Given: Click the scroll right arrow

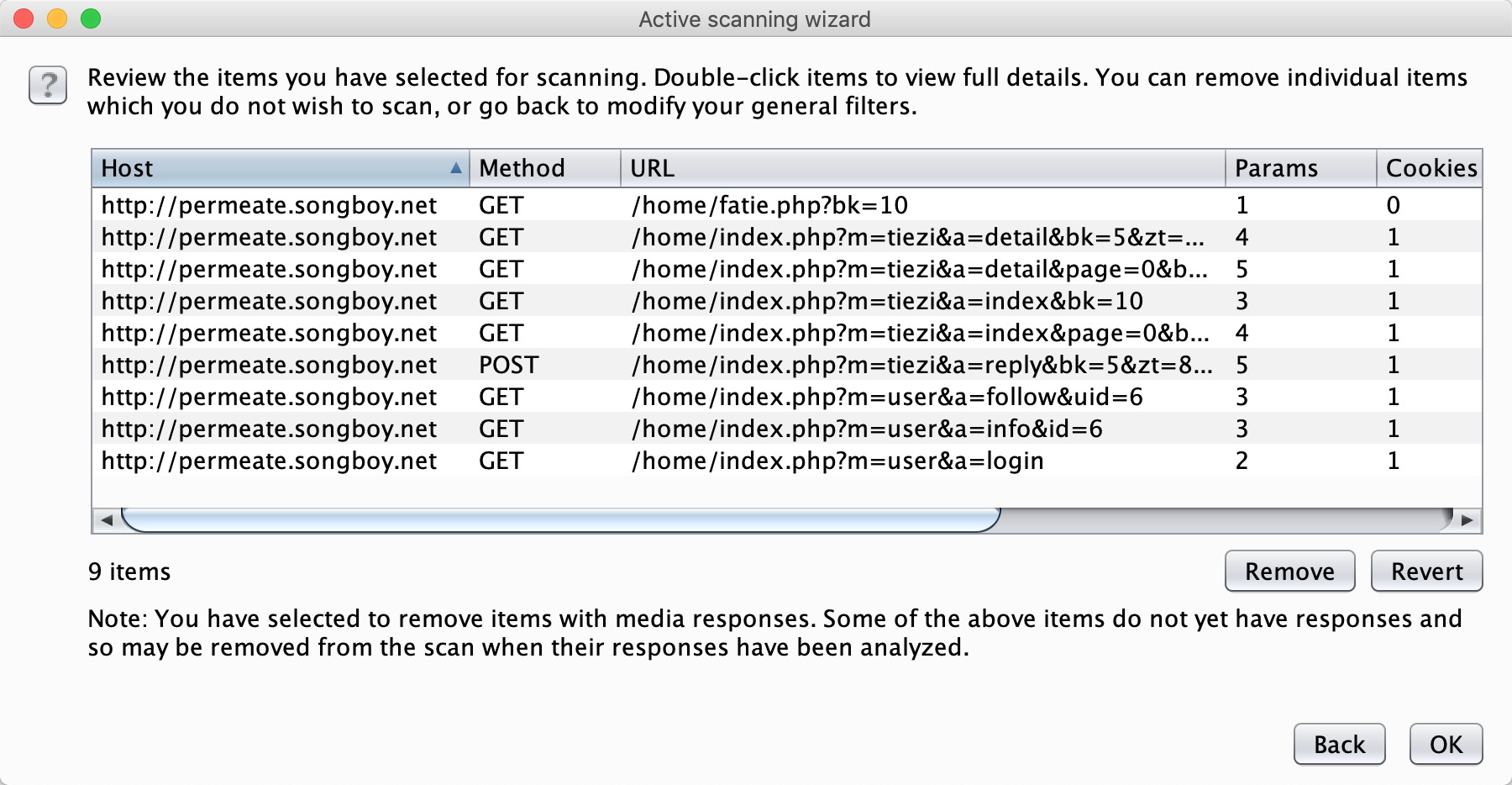Looking at the screenshot, I should coord(1467,520).
